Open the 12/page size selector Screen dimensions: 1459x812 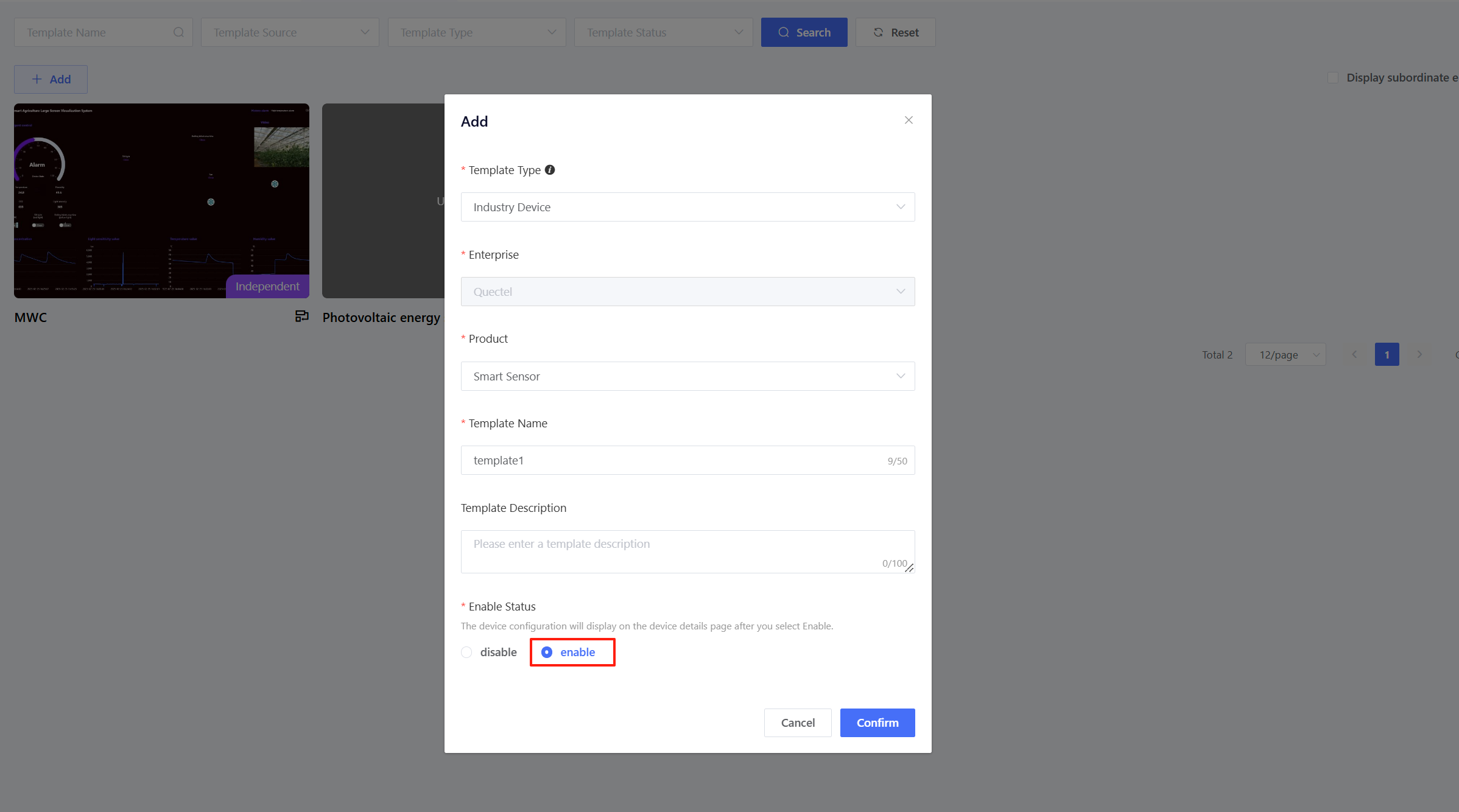[x=1285, y=354]
